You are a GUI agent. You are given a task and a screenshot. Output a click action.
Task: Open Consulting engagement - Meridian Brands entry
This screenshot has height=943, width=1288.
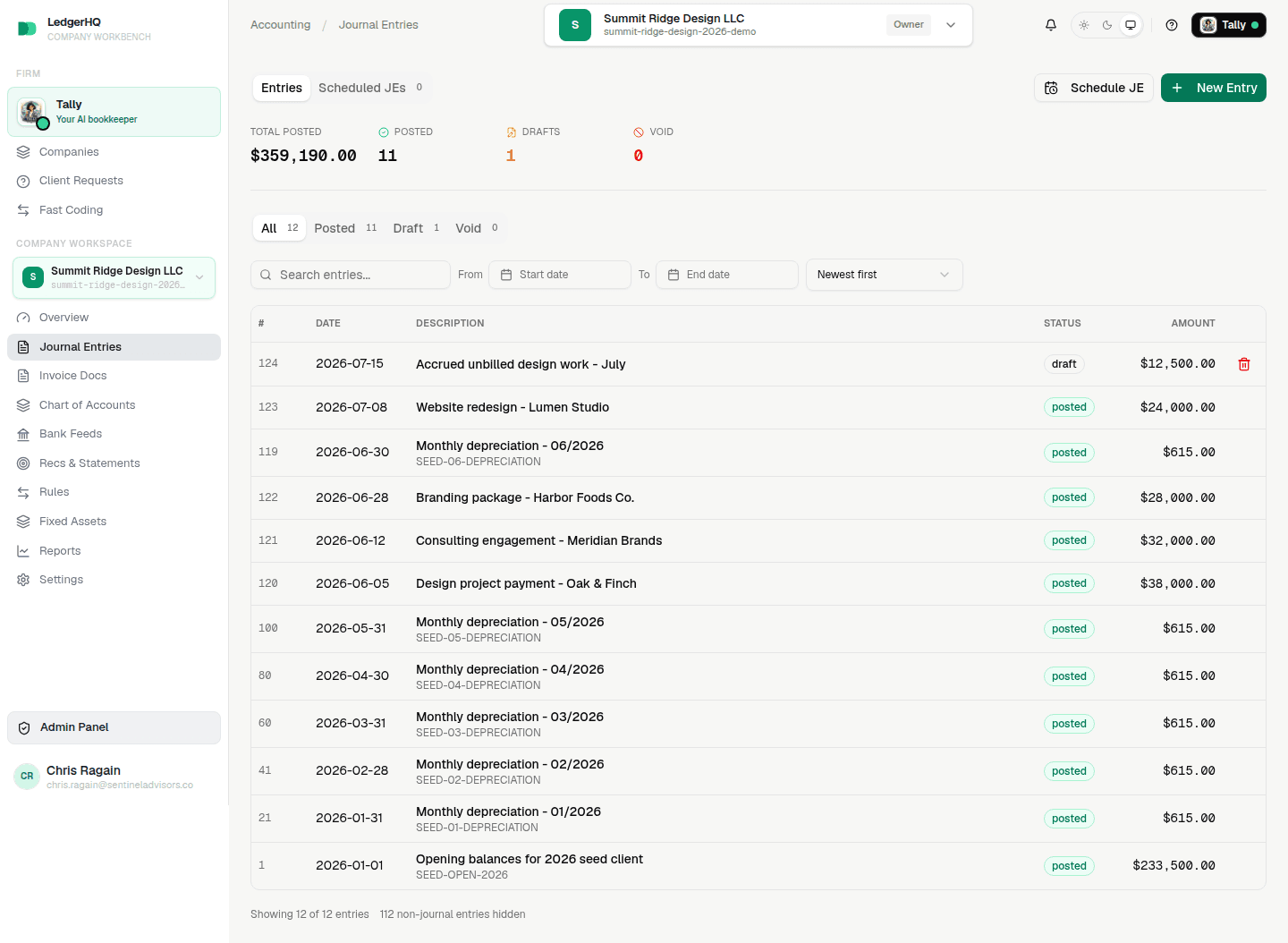[758, 540]
